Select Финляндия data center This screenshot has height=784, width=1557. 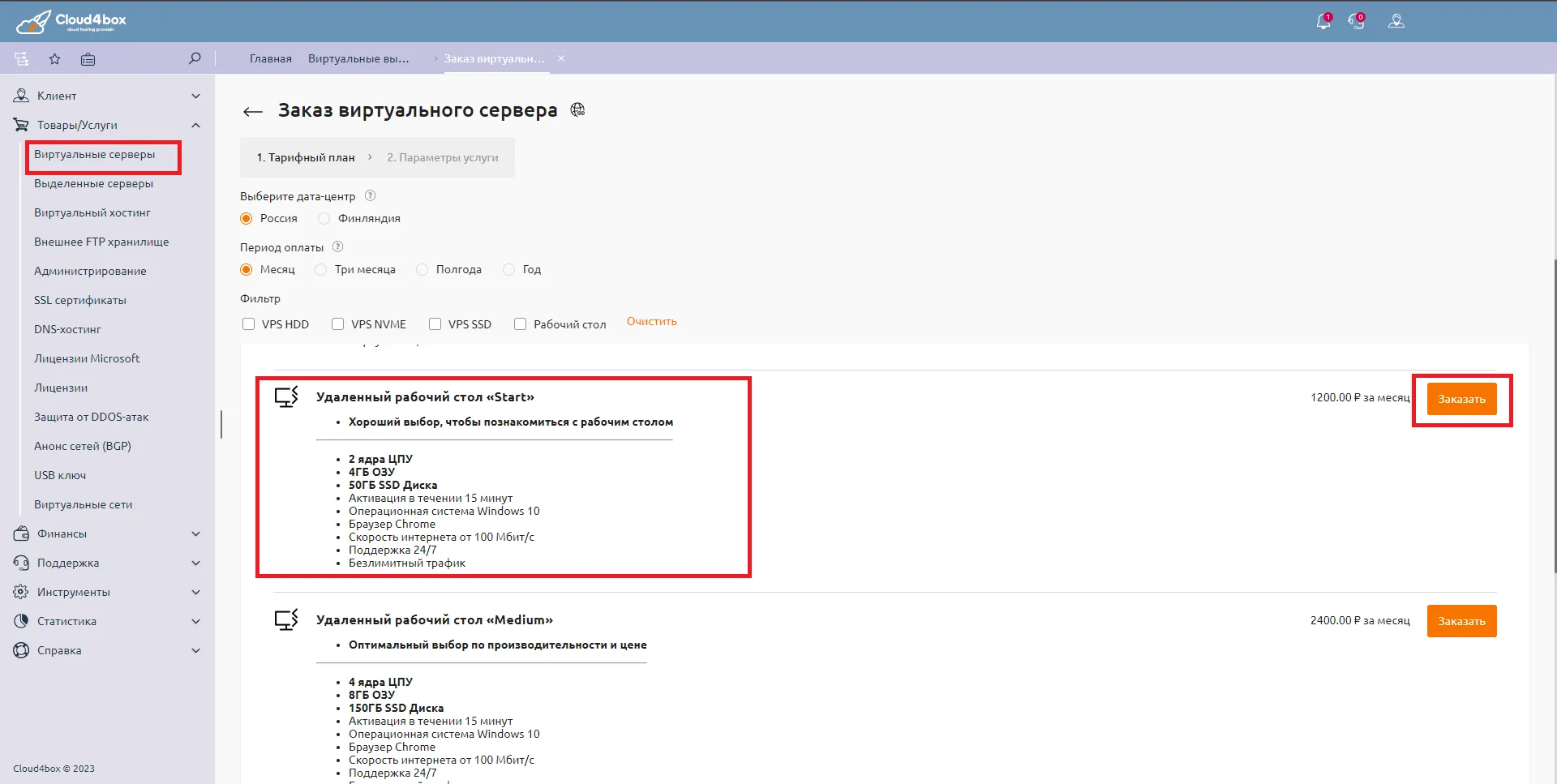[324, 218]
